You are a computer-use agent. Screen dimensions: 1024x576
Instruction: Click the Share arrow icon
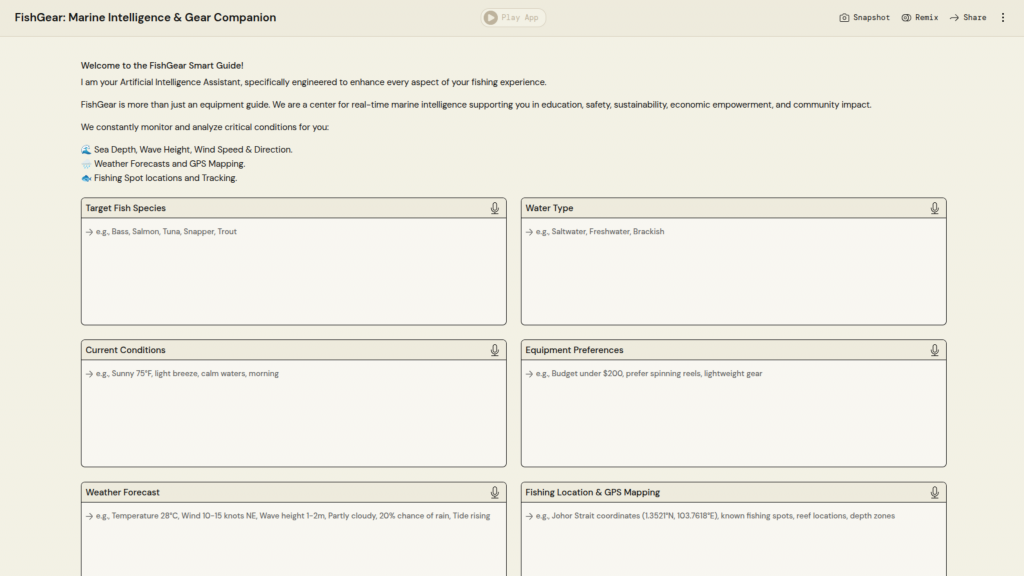pos(954,18)
